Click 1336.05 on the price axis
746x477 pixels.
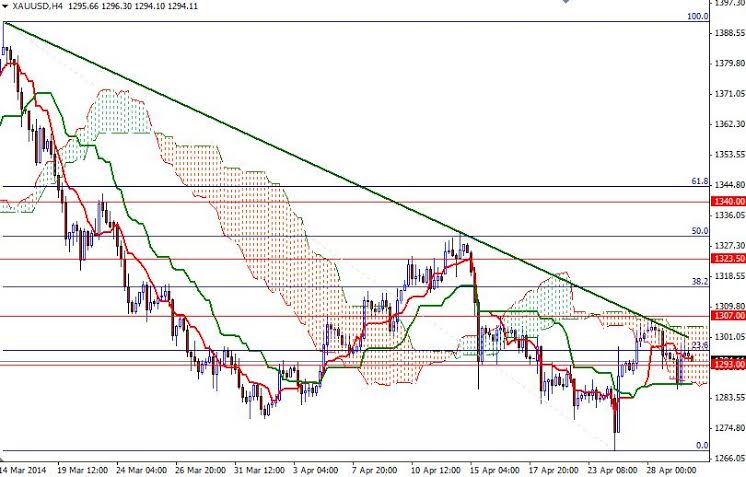pyautogui.click(x=729, y=215)
